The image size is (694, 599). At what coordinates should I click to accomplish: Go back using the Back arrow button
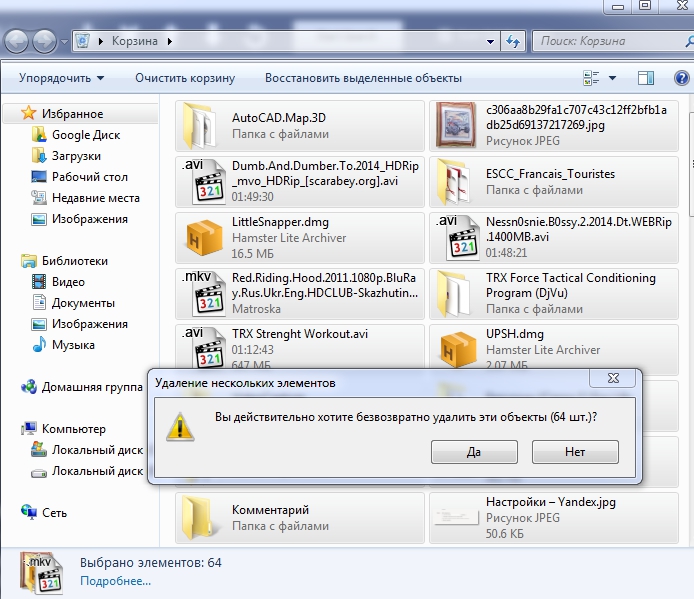(18, 41)
